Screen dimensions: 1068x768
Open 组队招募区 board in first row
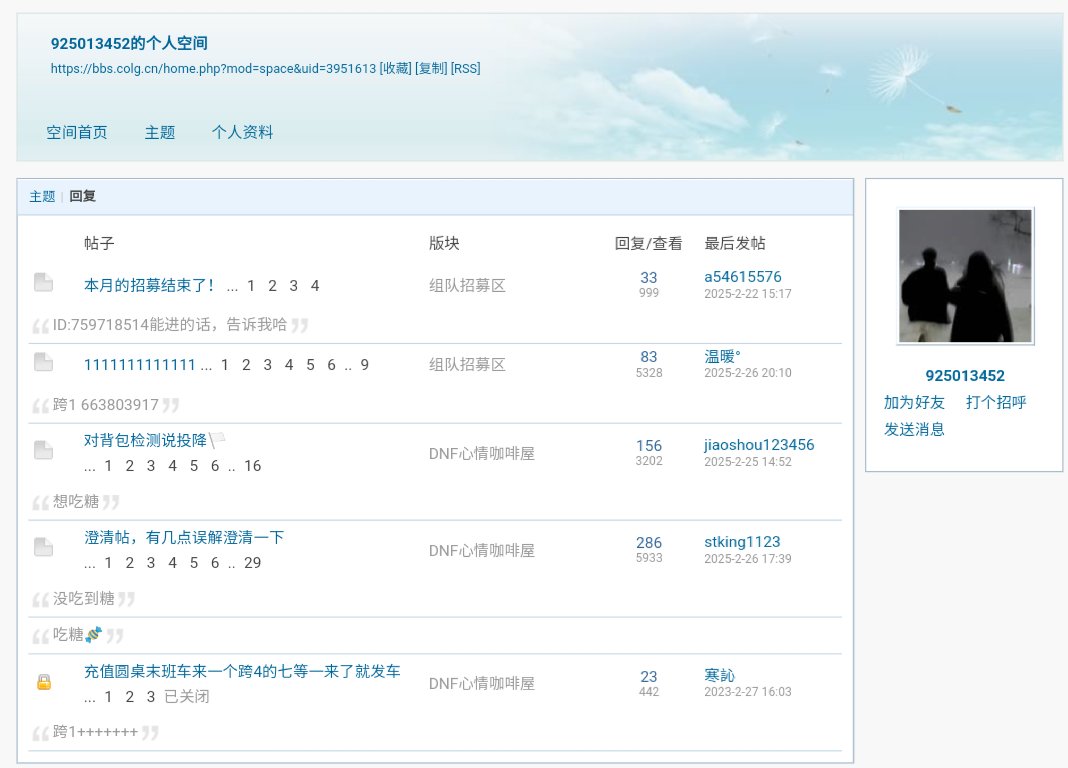pyautogui.click(x=467, y=285)
